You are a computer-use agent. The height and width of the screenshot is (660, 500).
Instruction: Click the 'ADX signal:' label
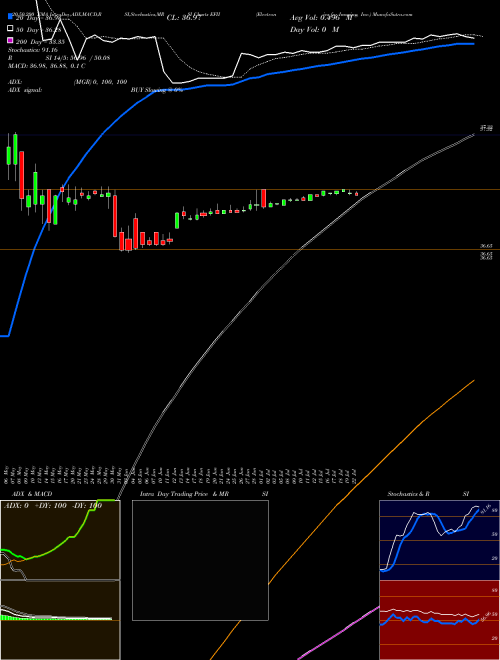pos(25,90)
